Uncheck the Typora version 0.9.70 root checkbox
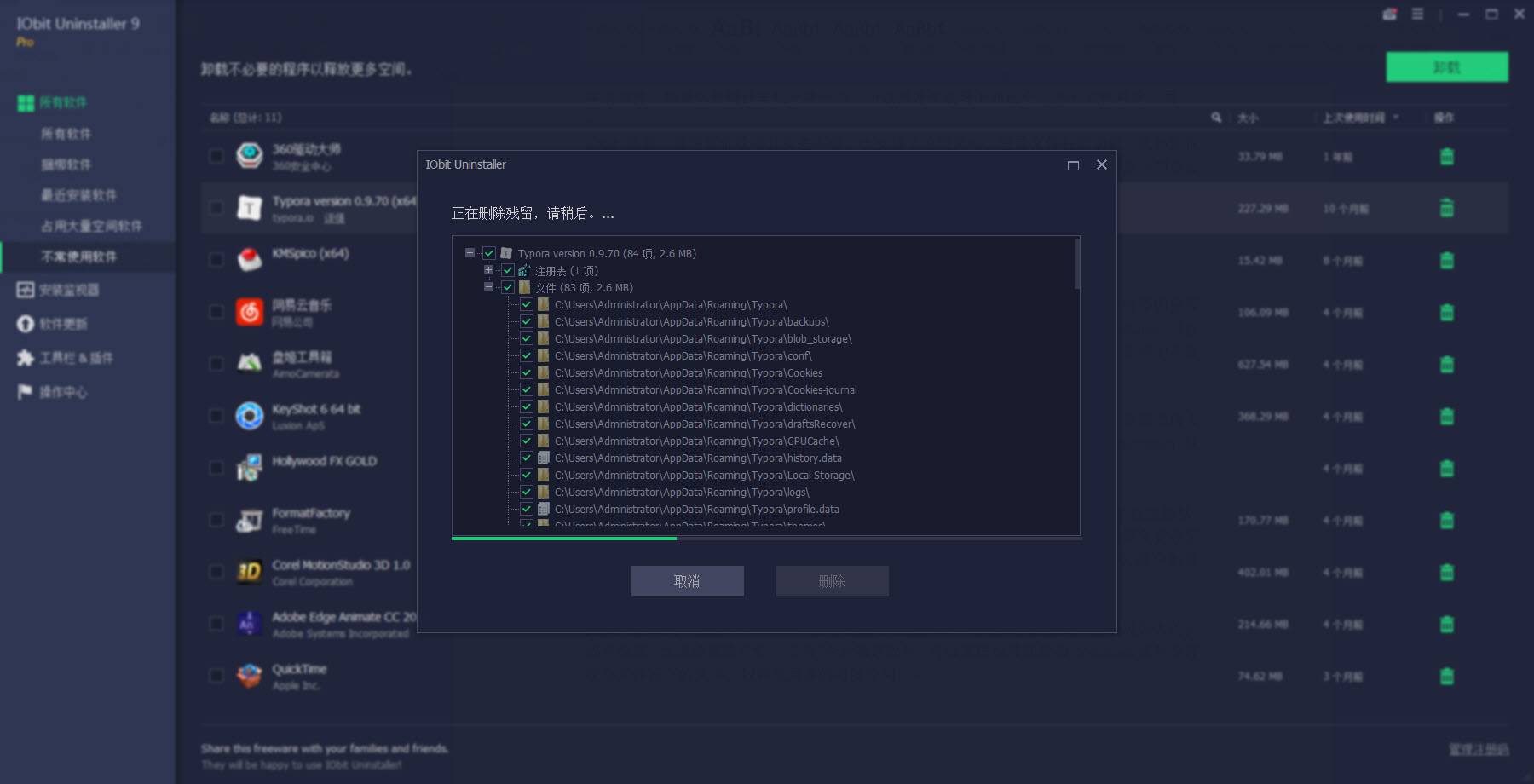 [x=489, y=253]
